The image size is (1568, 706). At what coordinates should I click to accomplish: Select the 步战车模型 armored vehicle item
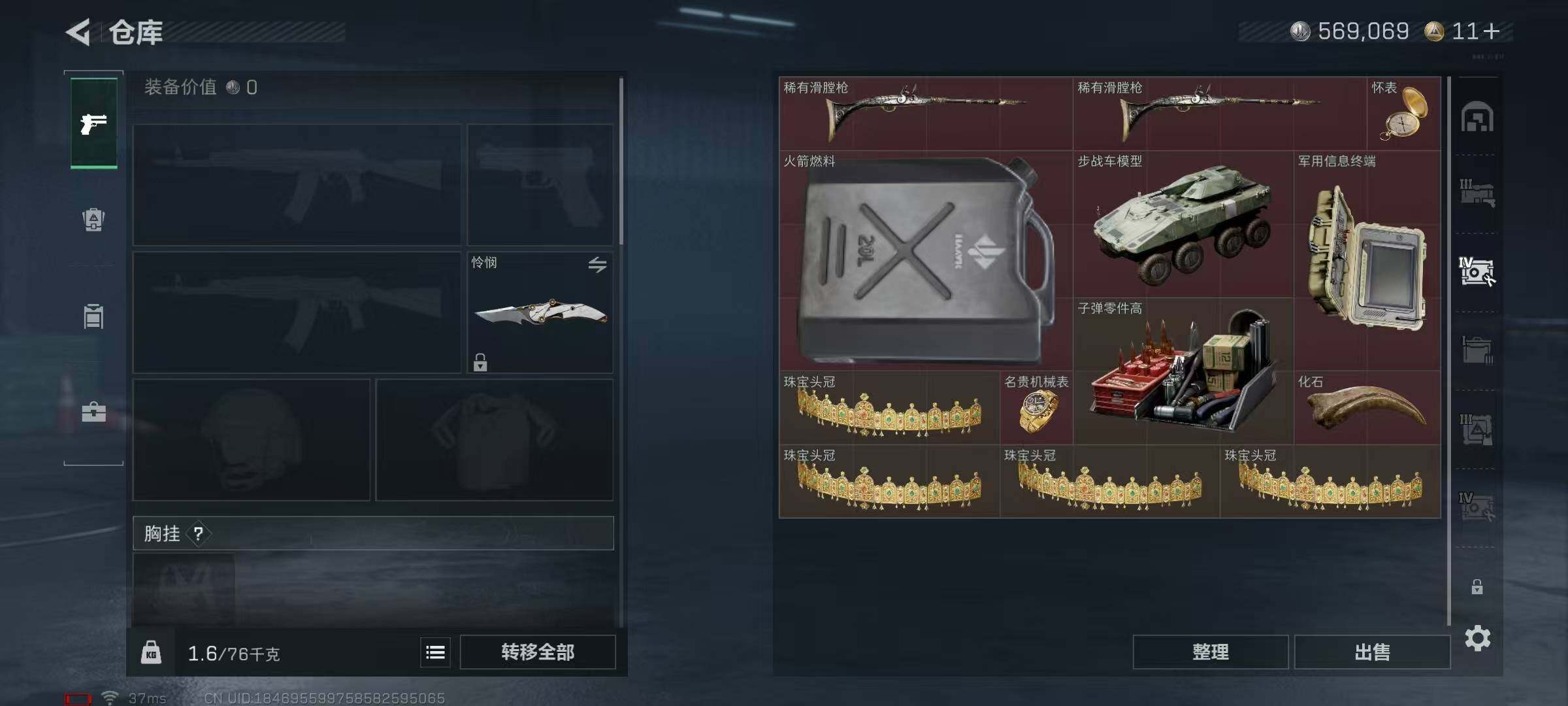click(1183, 224)
